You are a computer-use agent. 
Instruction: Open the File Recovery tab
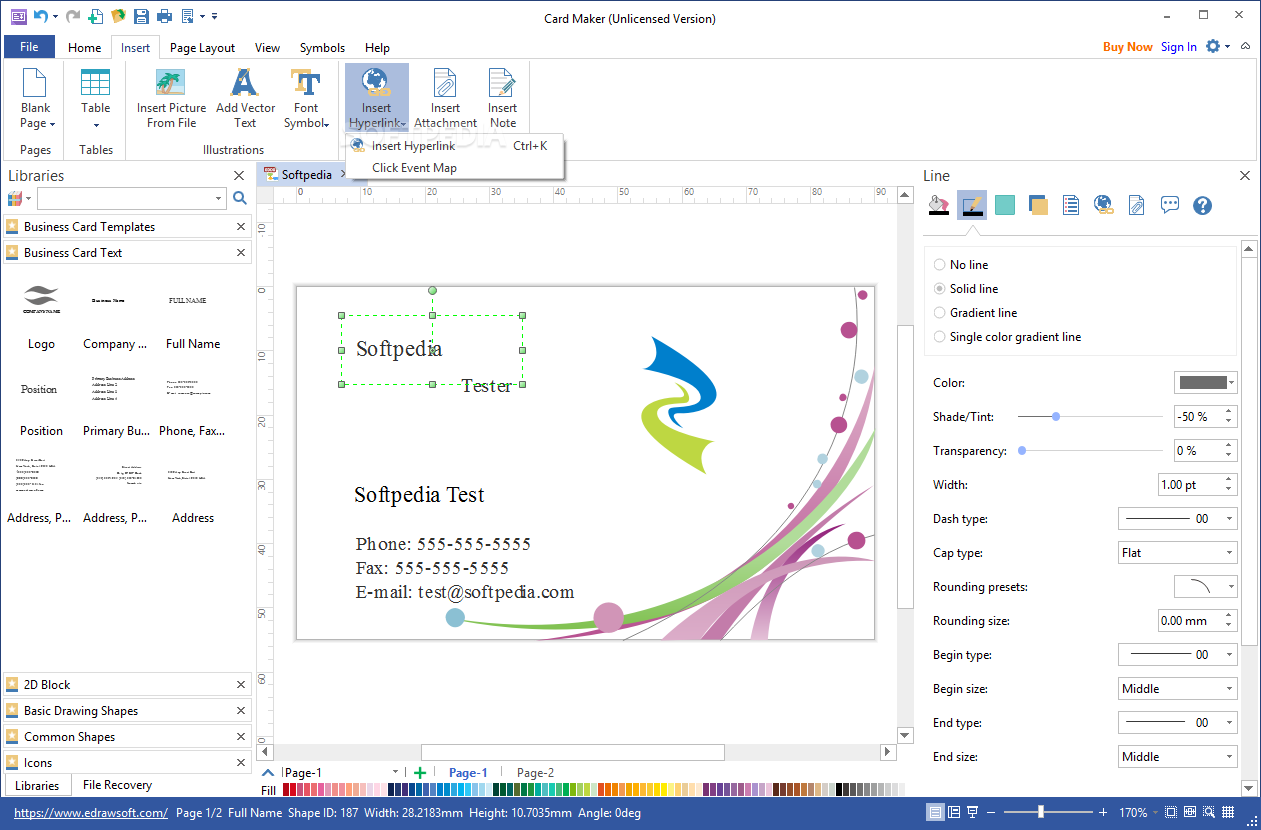[117, 785]
